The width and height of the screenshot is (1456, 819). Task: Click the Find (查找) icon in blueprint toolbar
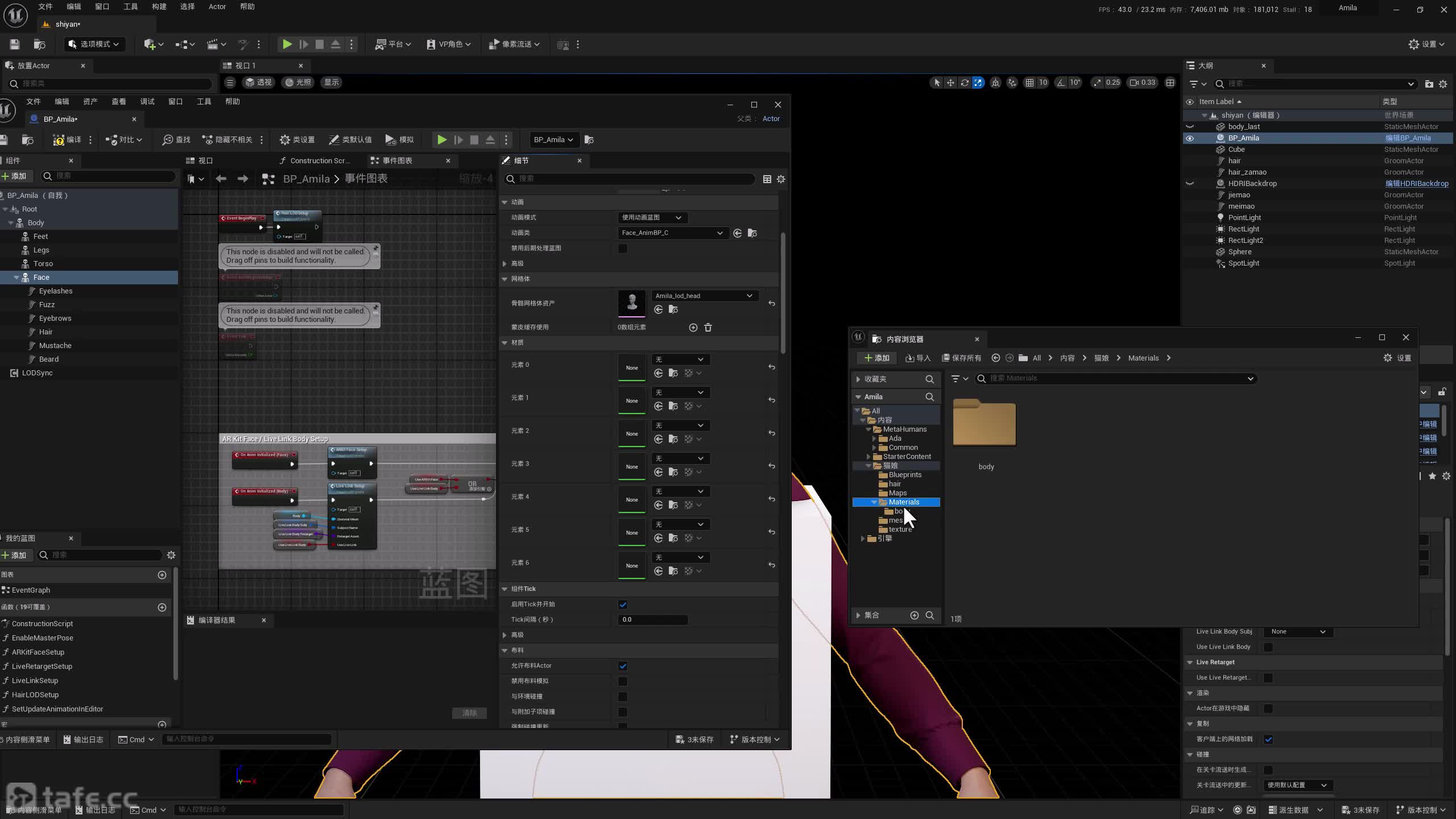coord(176,140)
